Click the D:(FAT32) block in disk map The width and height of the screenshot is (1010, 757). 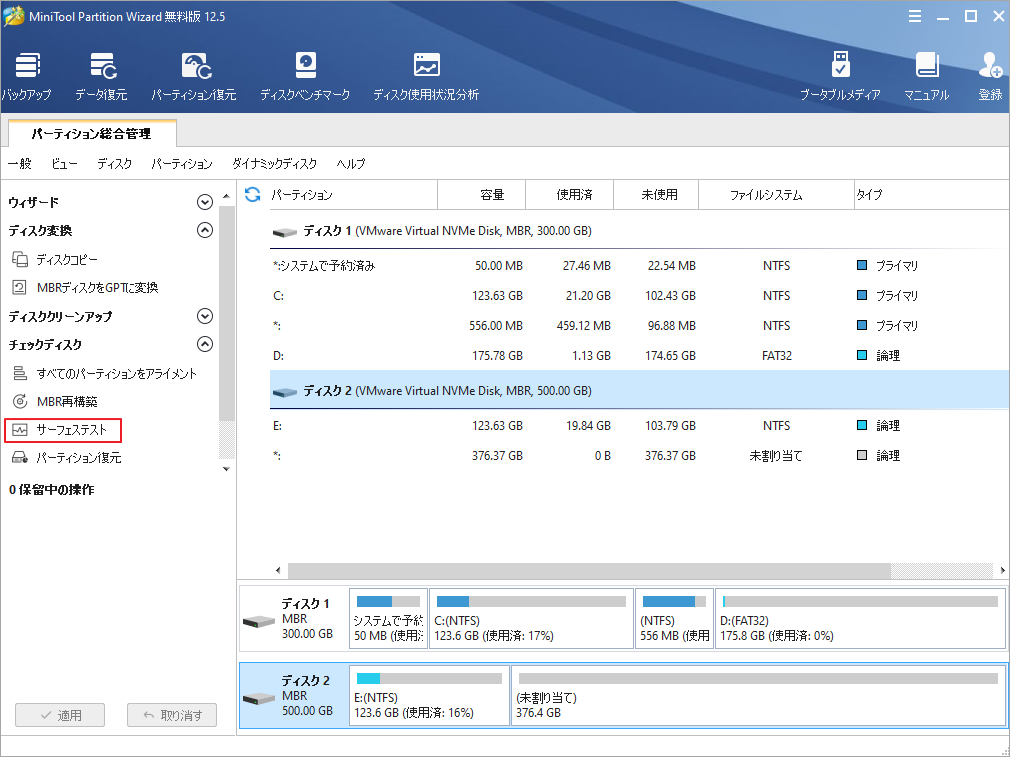pos(861,618)
